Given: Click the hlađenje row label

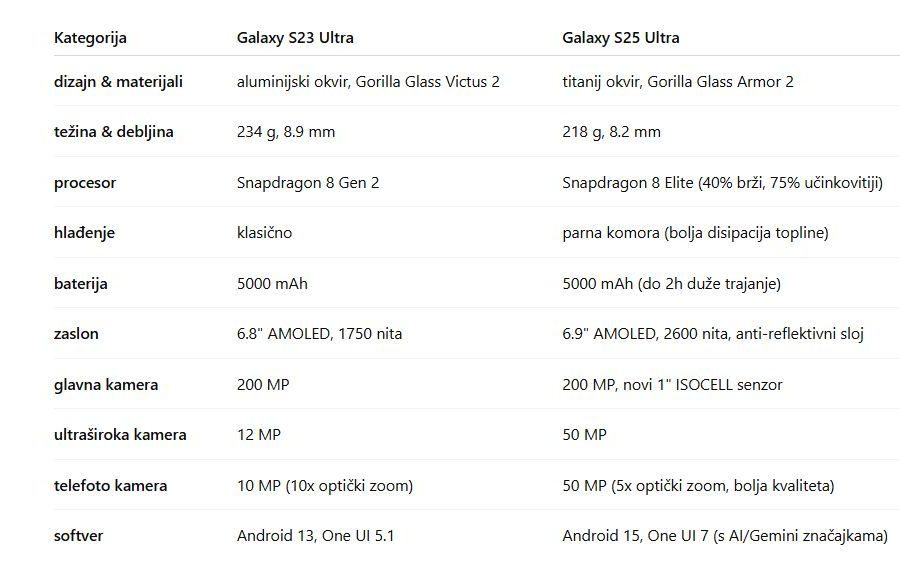Looking at the screenshot, I should pos(84,233).
